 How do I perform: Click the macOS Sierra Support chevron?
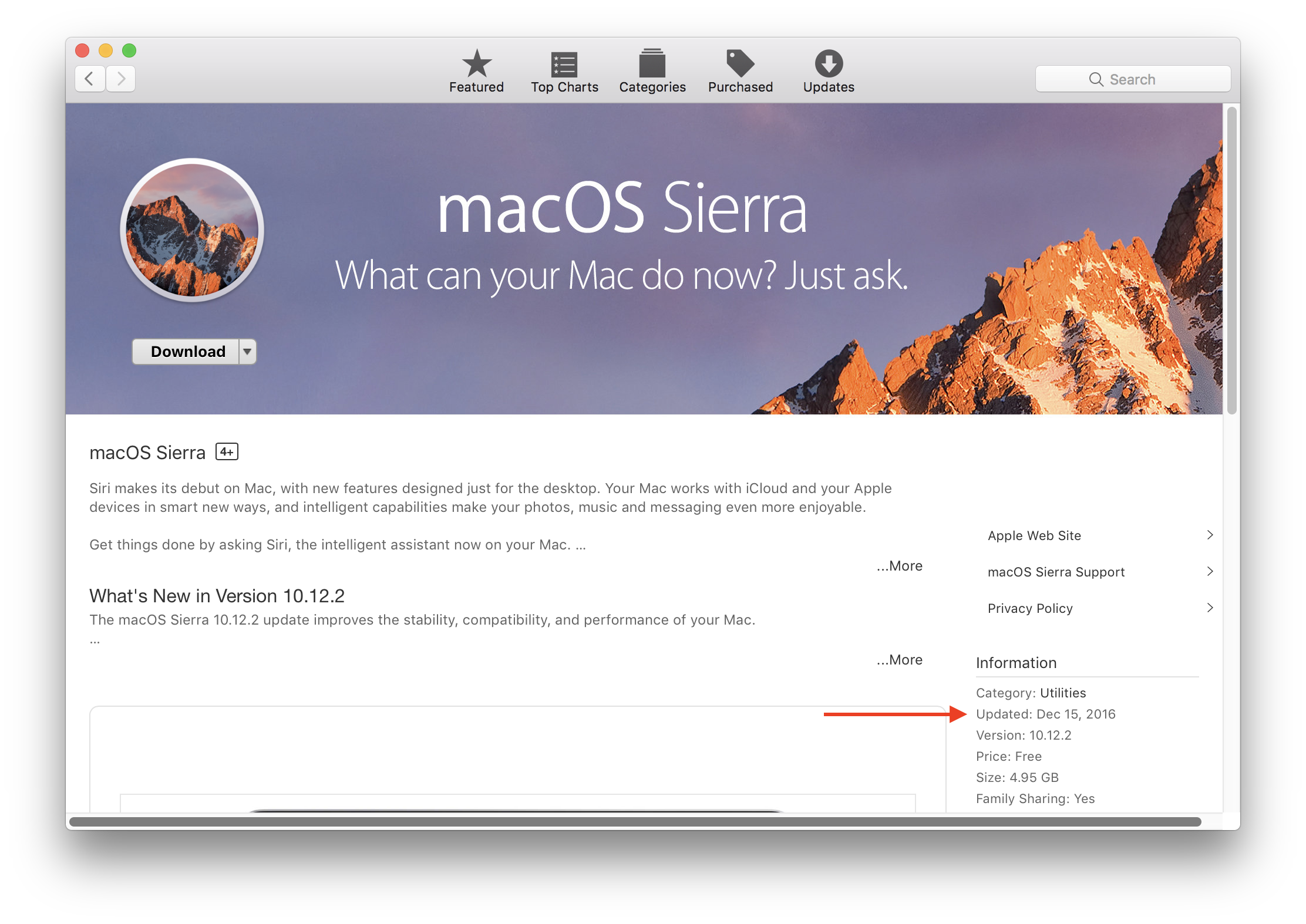point(1210,571)
